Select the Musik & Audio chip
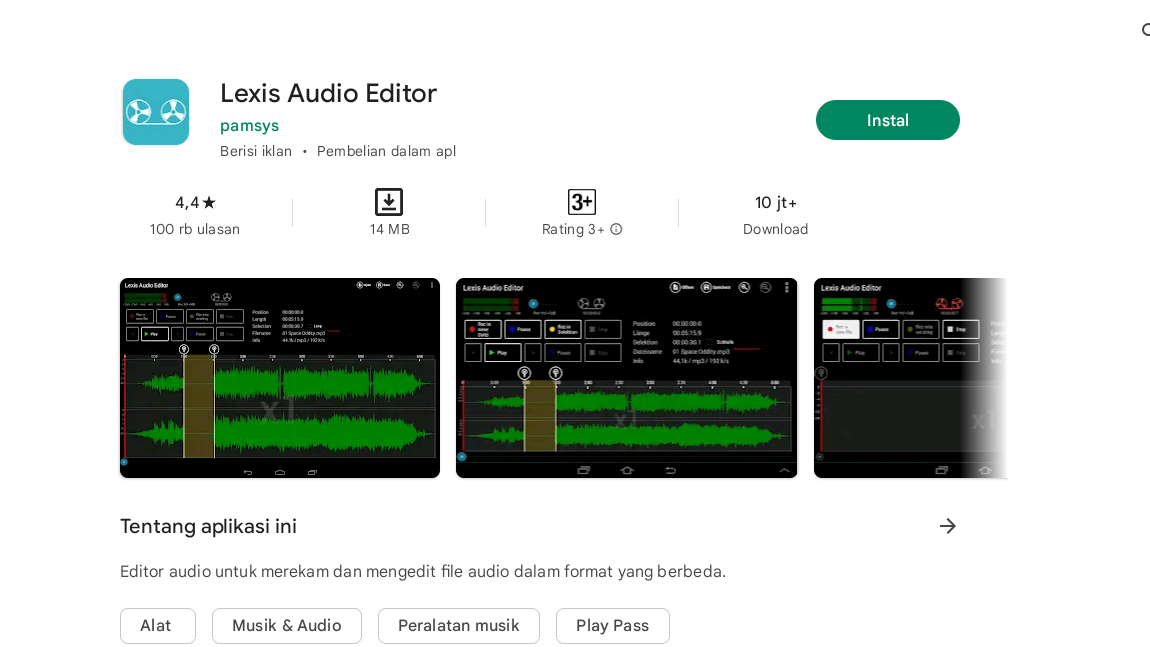 coord(287,626)
